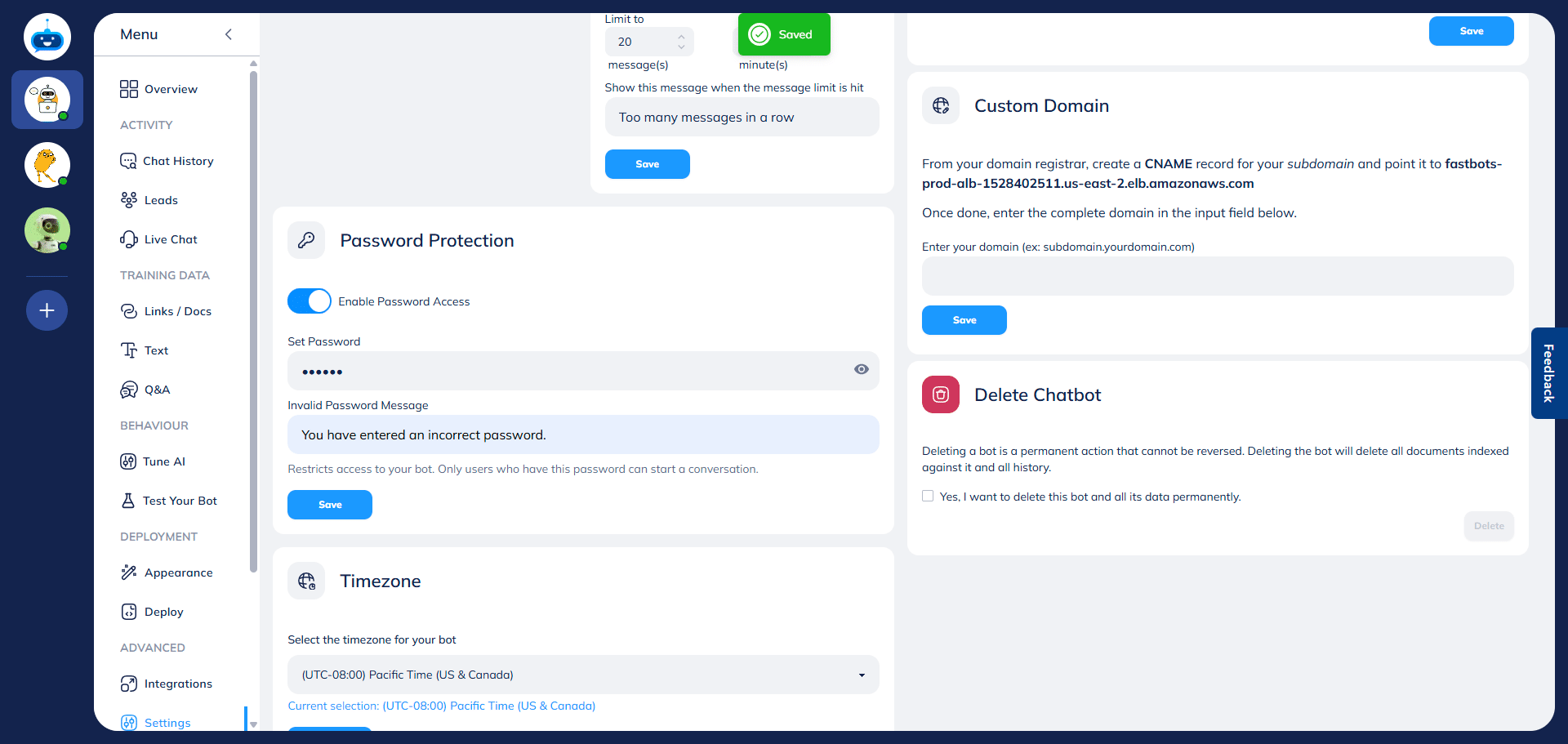Save the Custom Domain entry
Image resolution: width=1568 pixels, height=744 pixels.
pos(964,320)
